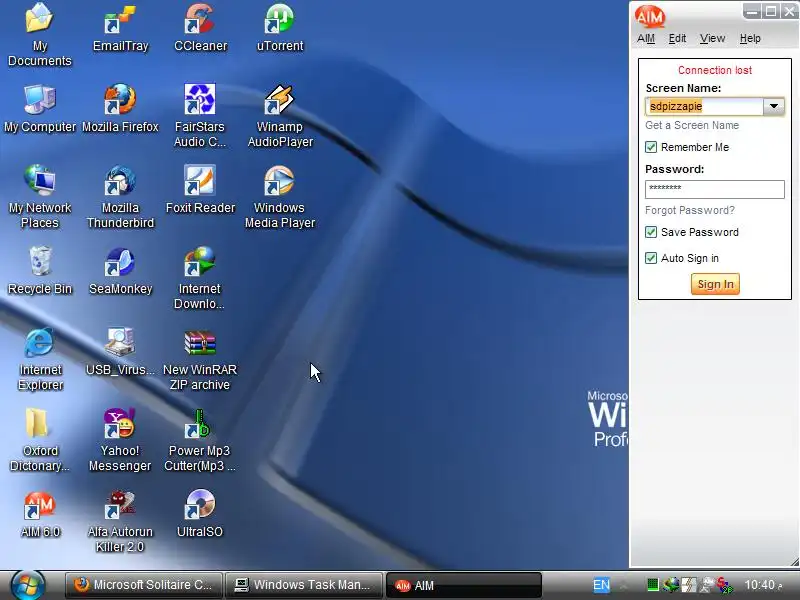Open the Edit menu in AIM

[x=678, y=38]
